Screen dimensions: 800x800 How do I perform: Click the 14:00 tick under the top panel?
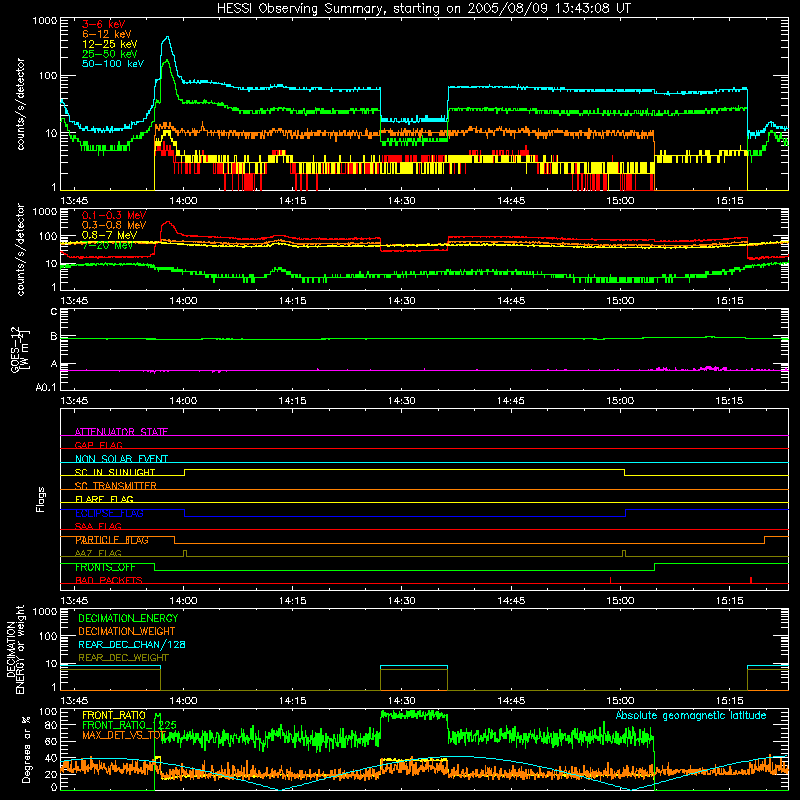click(x=183, y=201)
